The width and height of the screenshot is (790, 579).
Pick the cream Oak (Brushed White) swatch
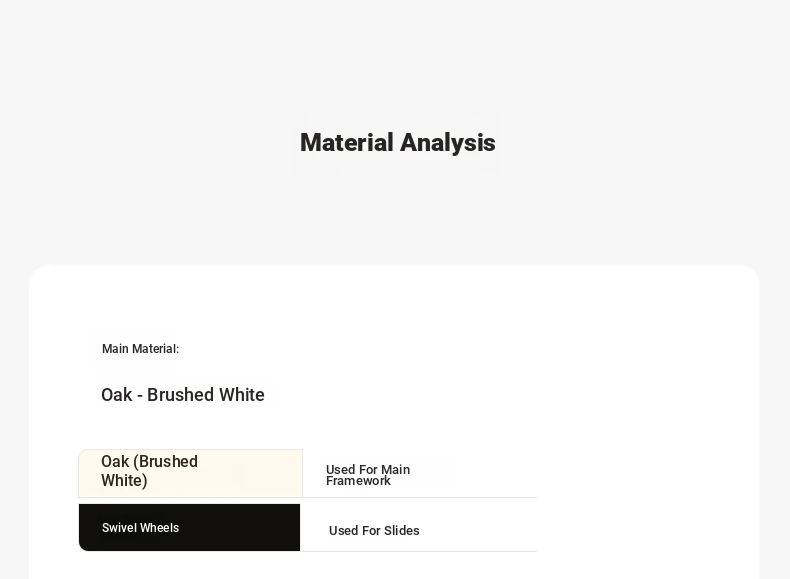pos(190,473)
